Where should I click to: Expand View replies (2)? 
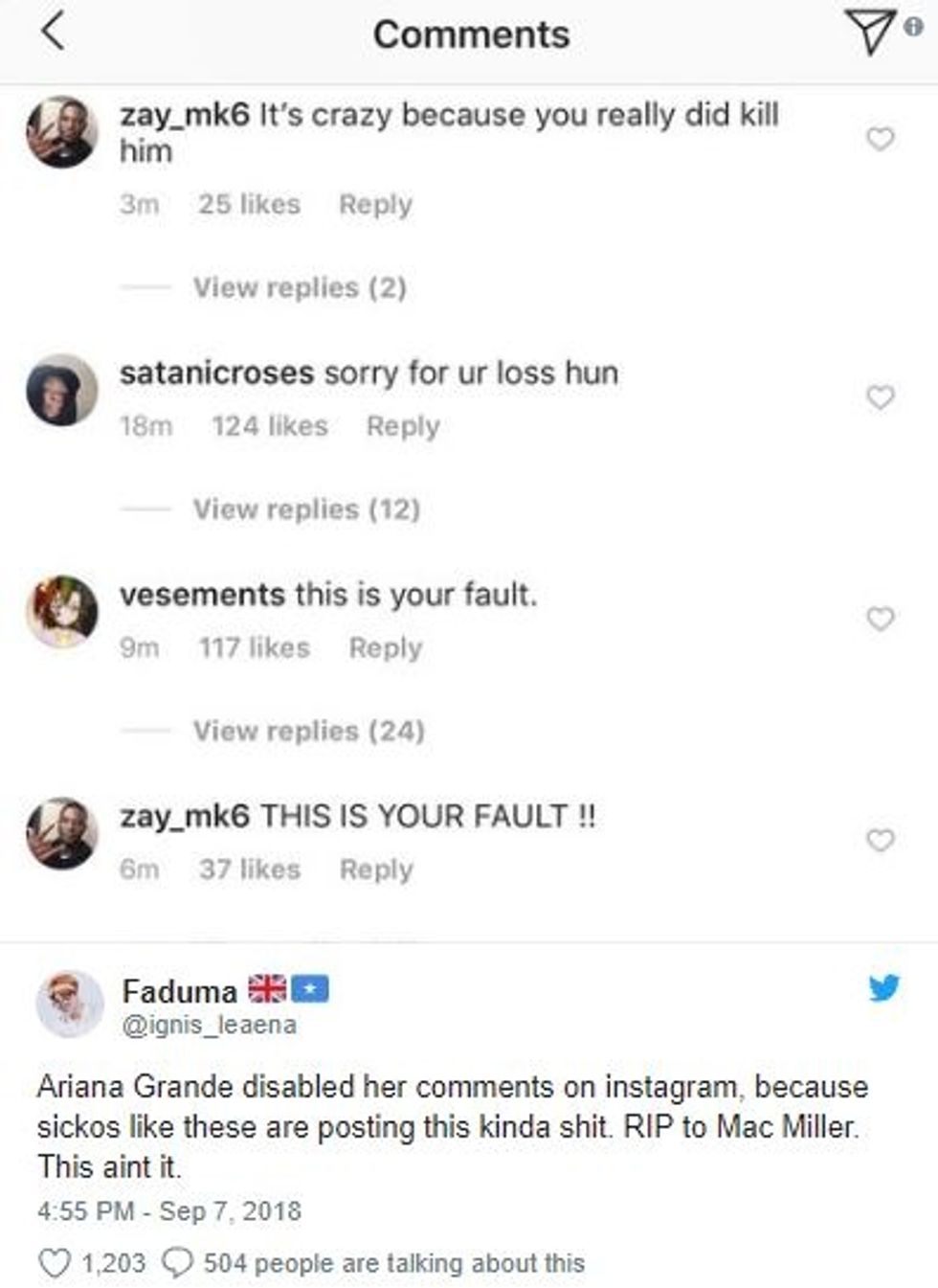pos(300,287)
